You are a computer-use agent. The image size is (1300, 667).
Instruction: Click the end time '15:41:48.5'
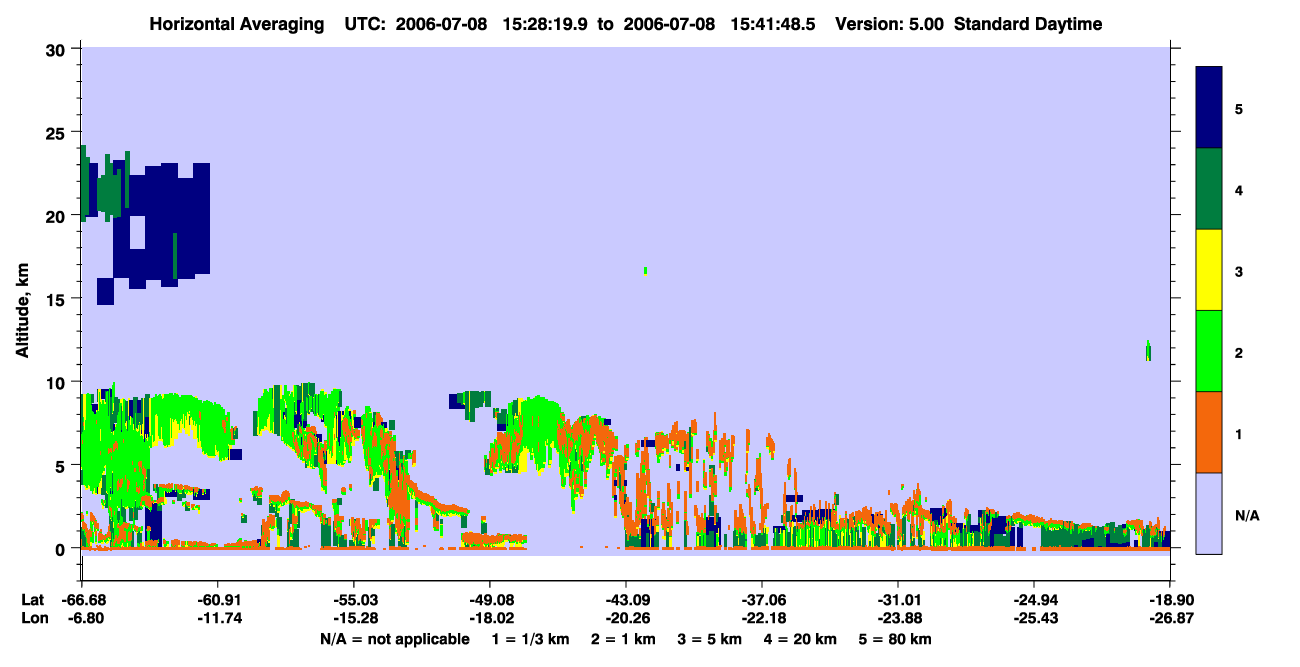pyautogui.click(x=771, y=24)
